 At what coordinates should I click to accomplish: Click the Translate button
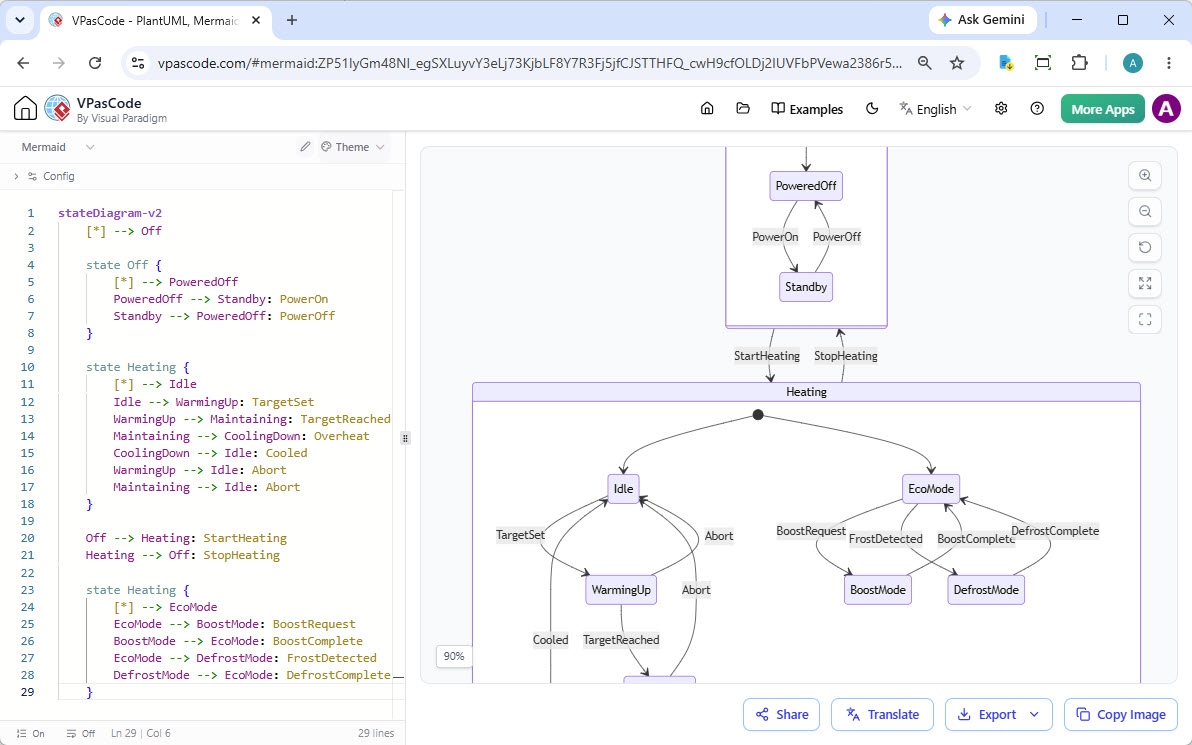882,715
